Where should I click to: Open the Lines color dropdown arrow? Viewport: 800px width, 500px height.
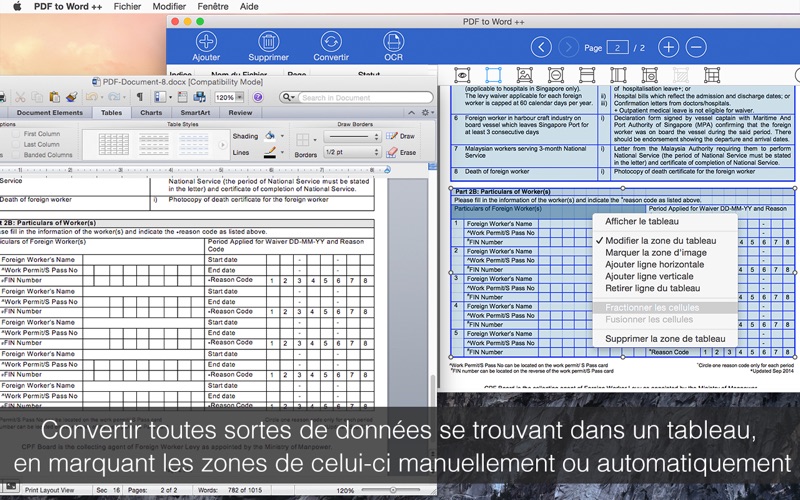[282, 153]
